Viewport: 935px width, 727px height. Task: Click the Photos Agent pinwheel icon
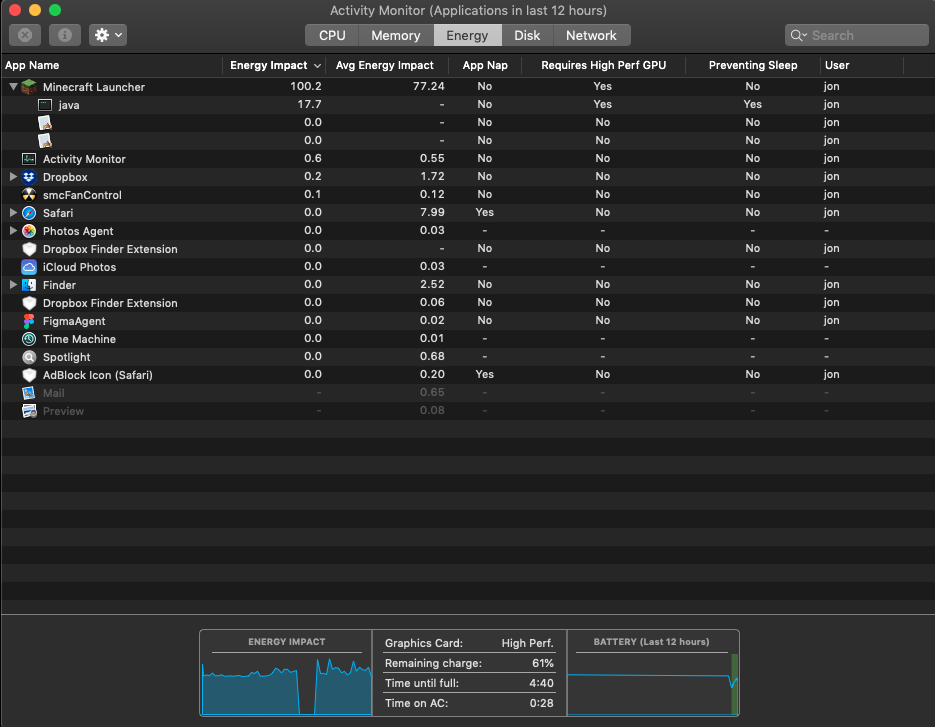pos(29,231)
